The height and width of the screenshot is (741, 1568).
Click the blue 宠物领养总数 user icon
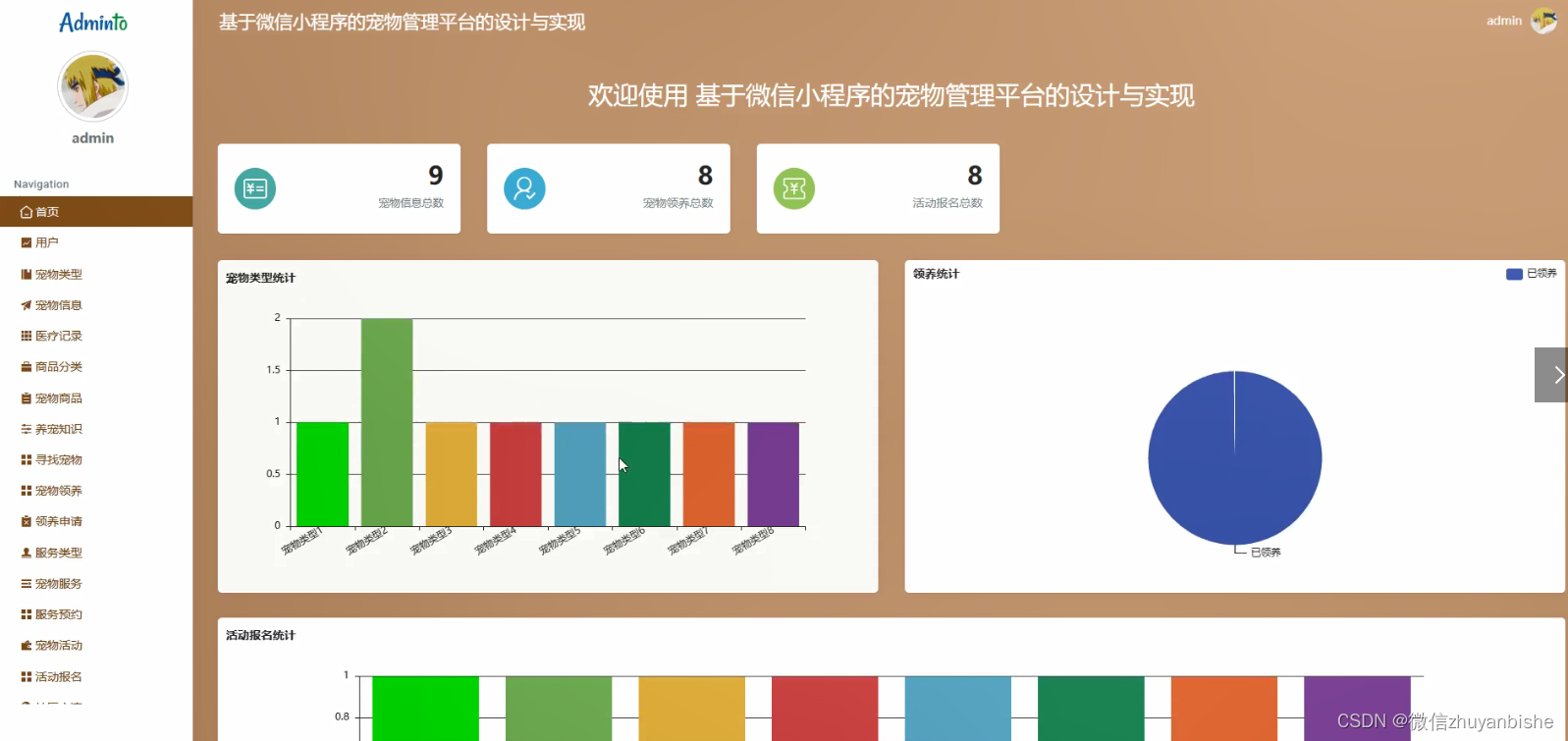524,188
